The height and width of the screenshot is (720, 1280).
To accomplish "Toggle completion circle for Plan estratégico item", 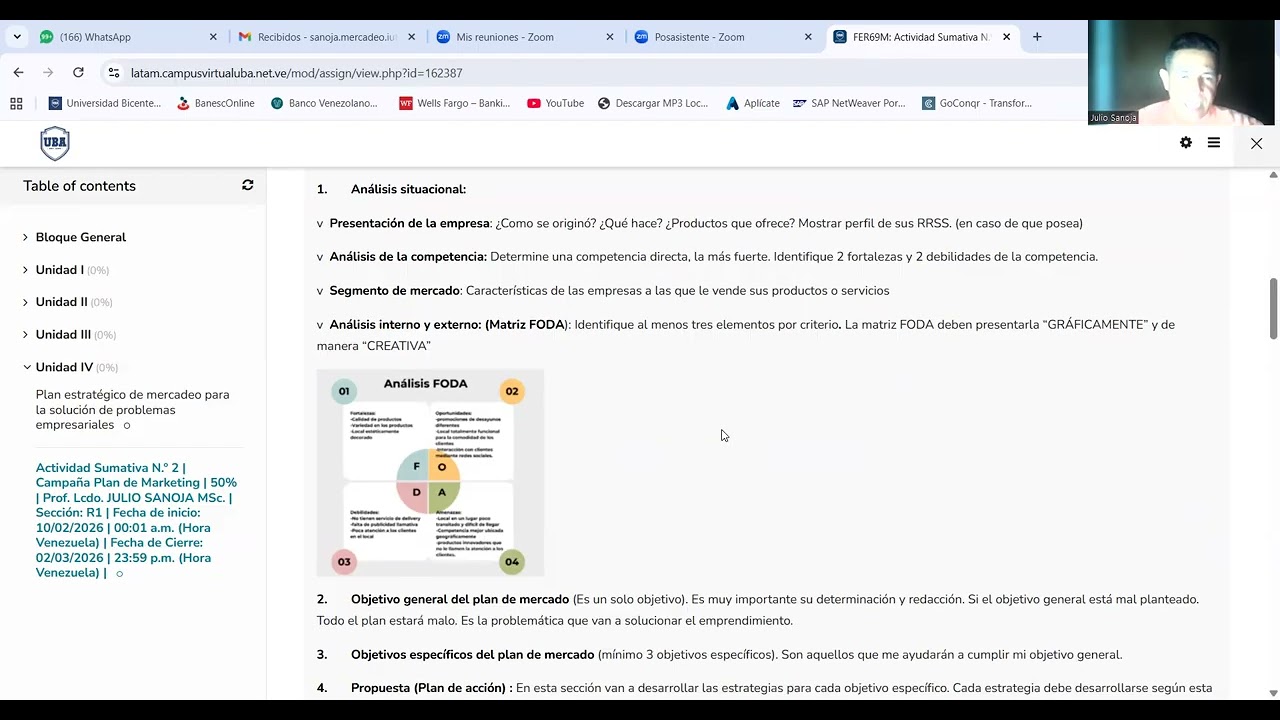I will pos(126,425).
